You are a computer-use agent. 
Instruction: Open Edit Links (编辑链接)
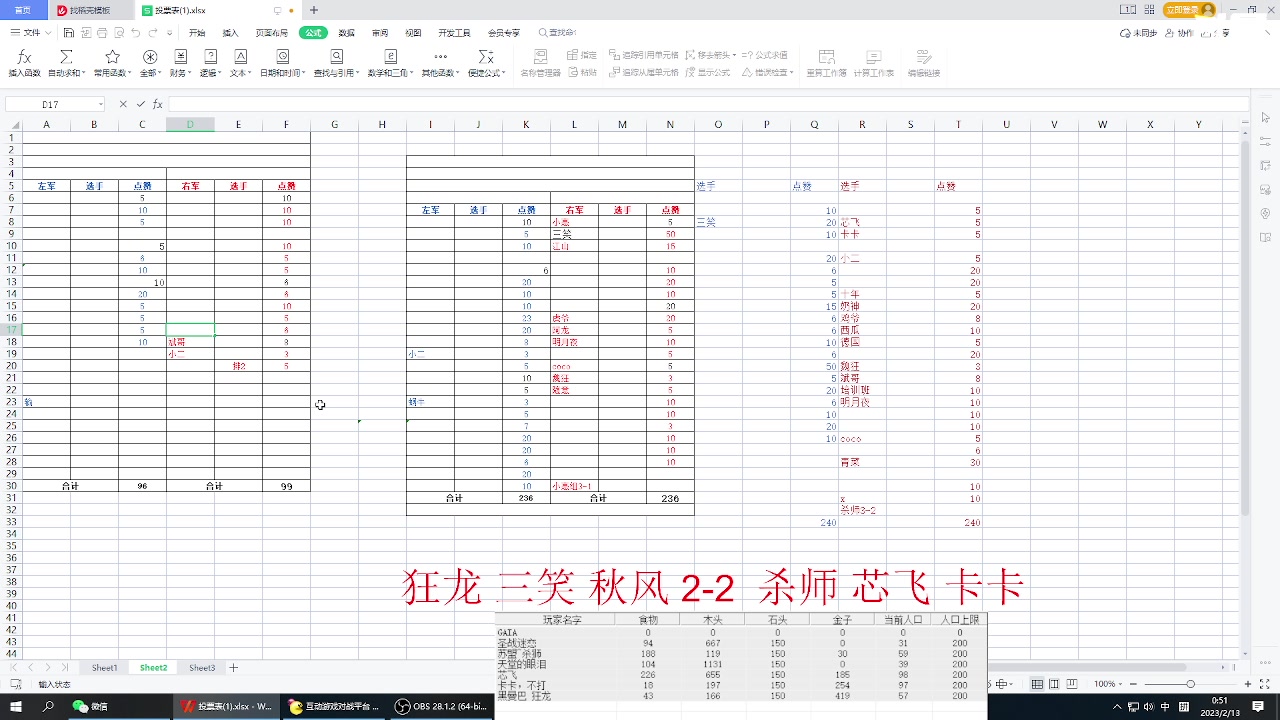(x=924, y=63)
